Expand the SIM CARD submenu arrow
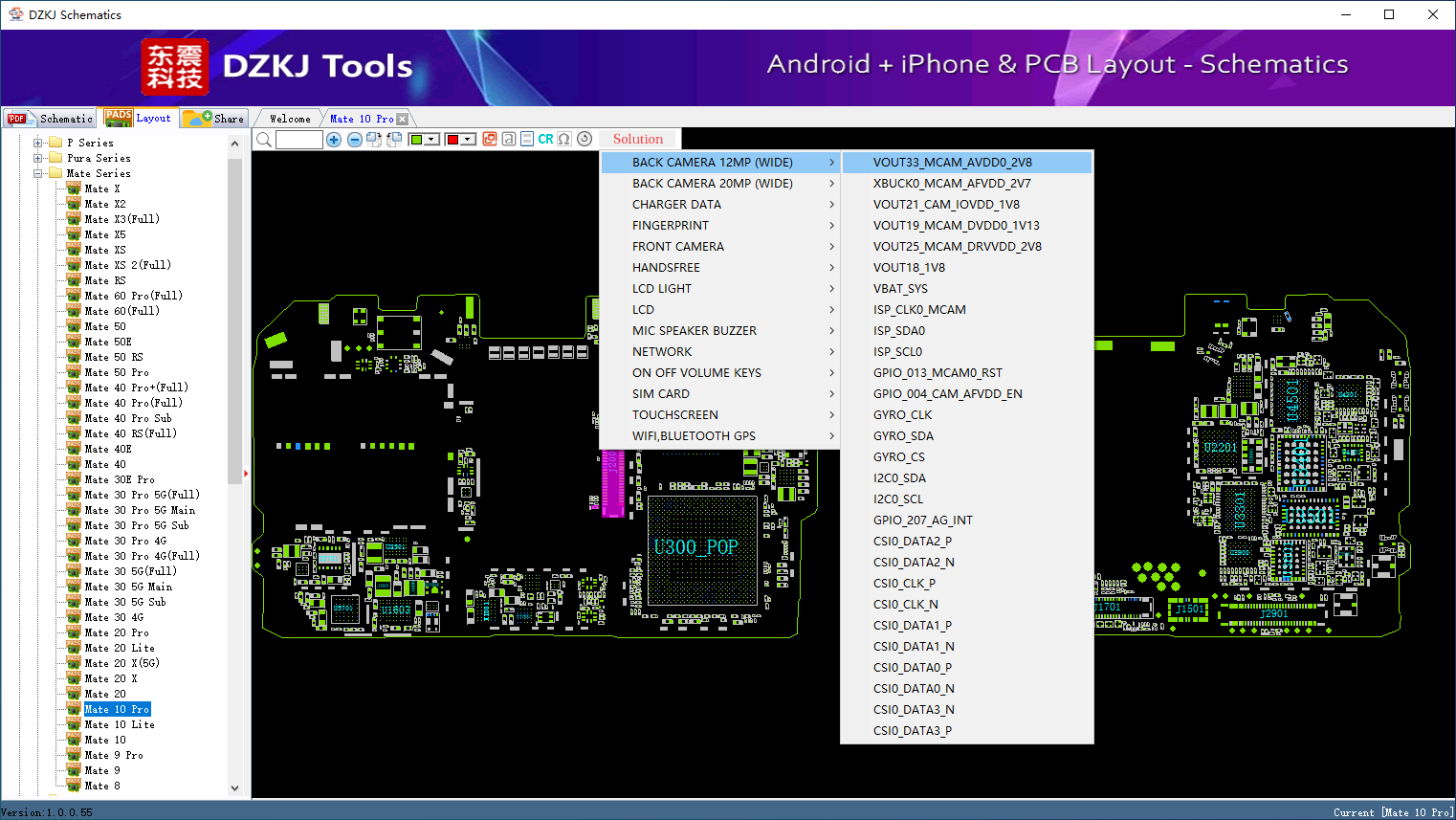Screen dimensions: 1456x820 click(831, 394)
